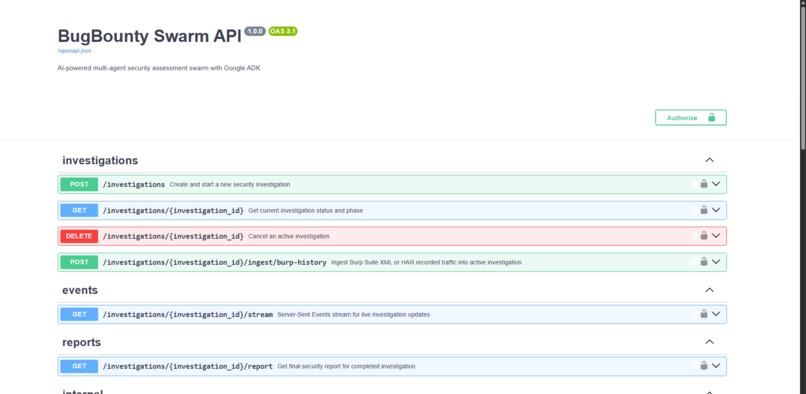Click GET badge on current status row
The width and height of the screenshot is (806, 394).
pyautogui.click(x=79, y=210)
